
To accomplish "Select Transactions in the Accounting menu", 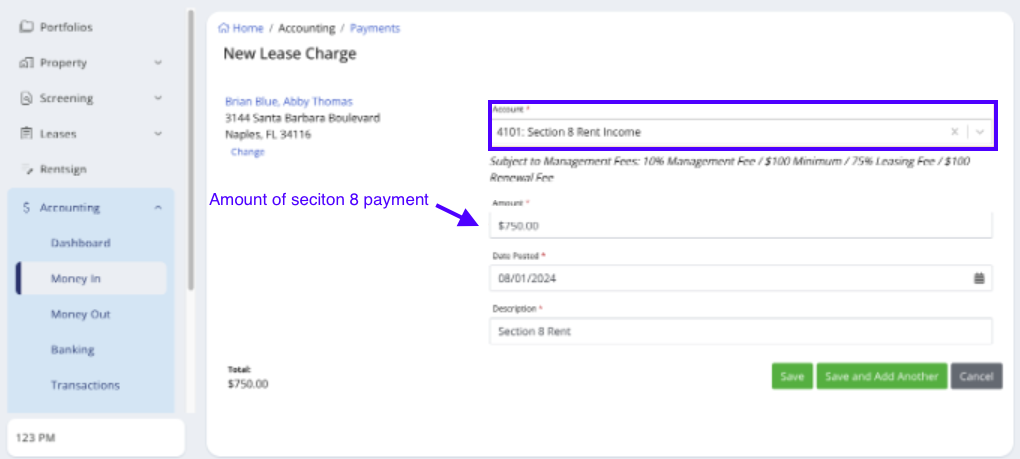I will pyautogui.click(x=85, y=385).
